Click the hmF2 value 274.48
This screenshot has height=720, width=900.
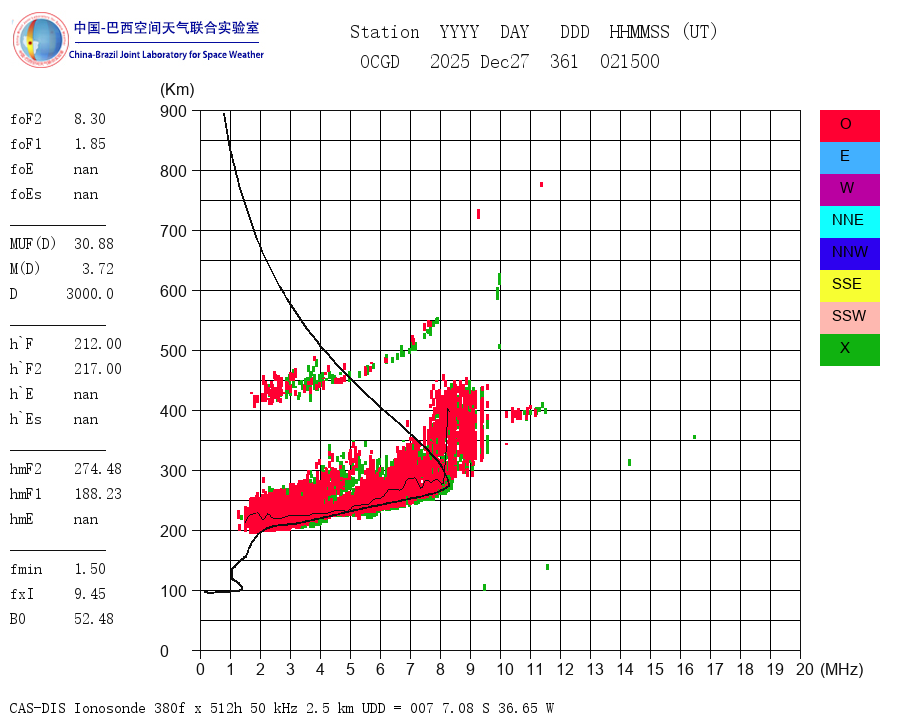tap(98, 469)
